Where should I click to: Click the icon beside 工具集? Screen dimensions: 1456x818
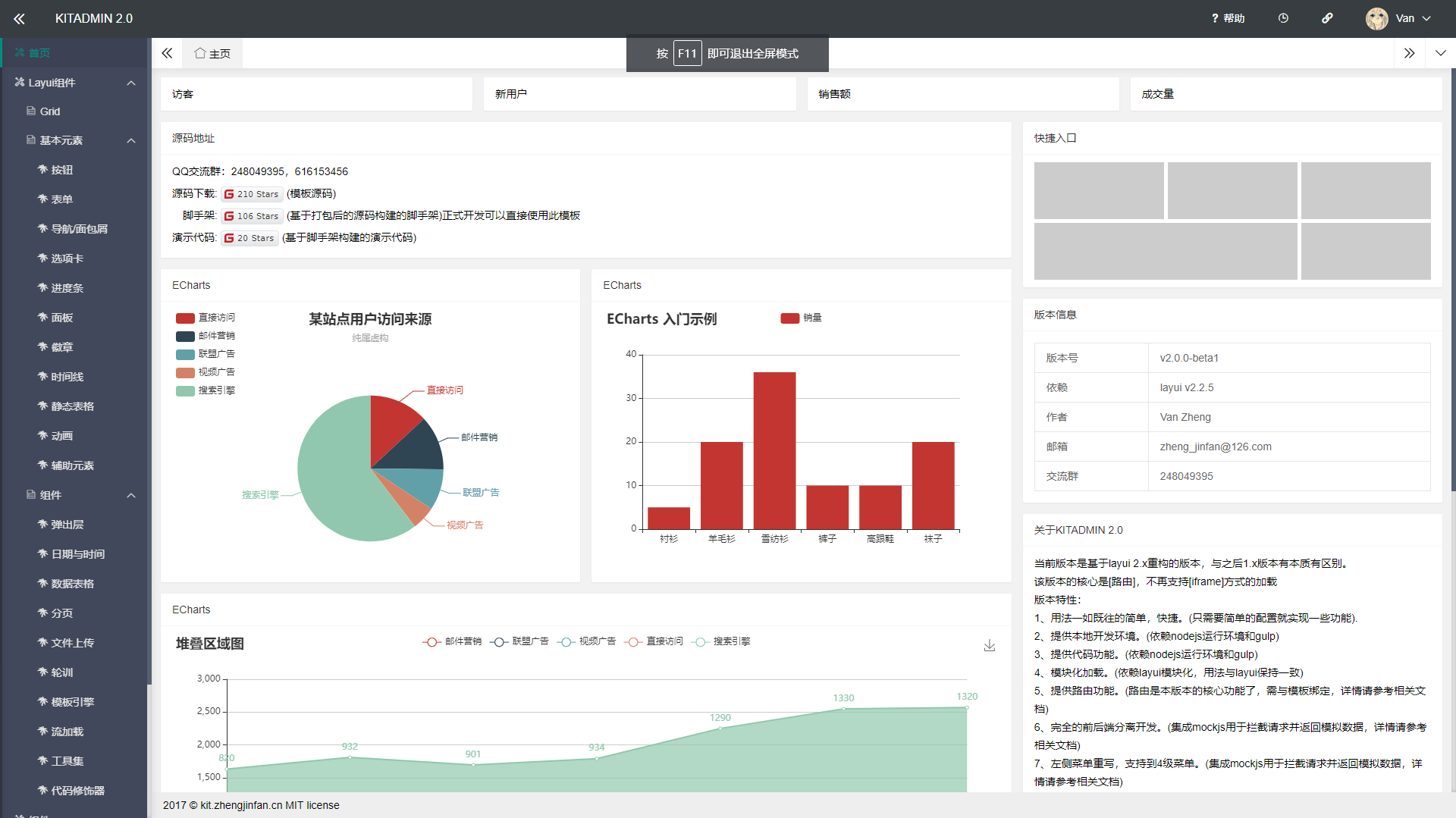point(42,760)
